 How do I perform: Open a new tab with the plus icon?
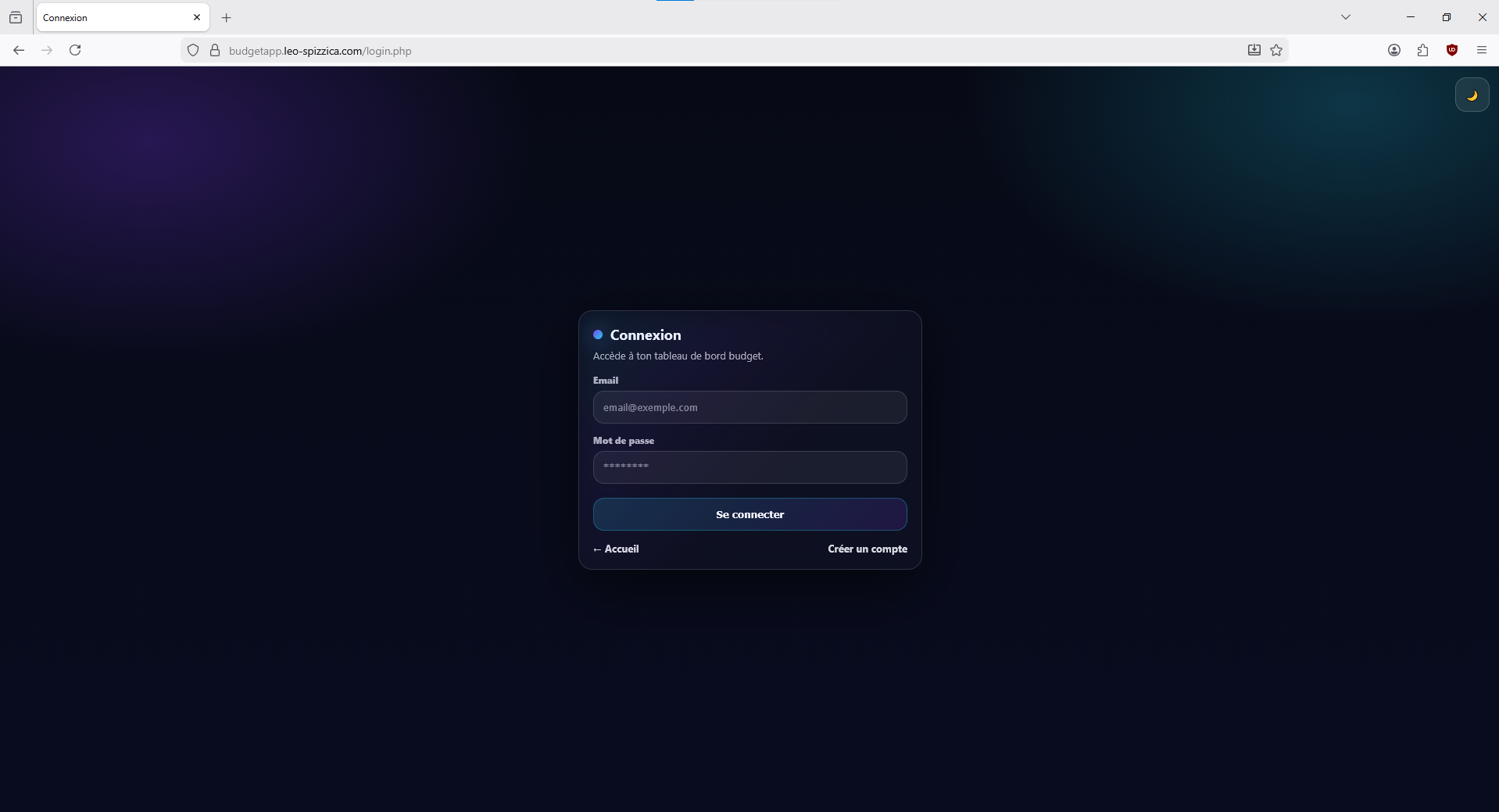pos(227,17)
